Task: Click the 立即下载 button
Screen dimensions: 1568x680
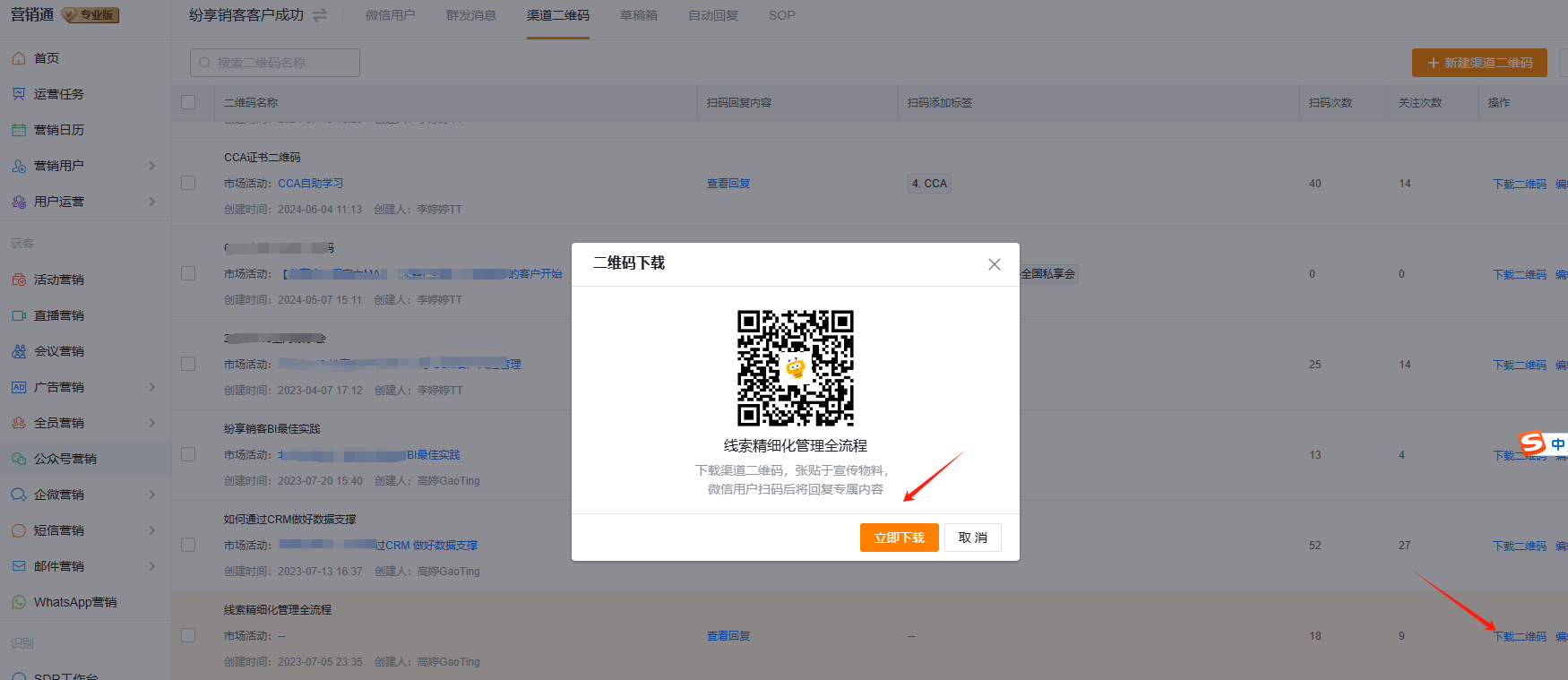Action: tap(900, 538)
